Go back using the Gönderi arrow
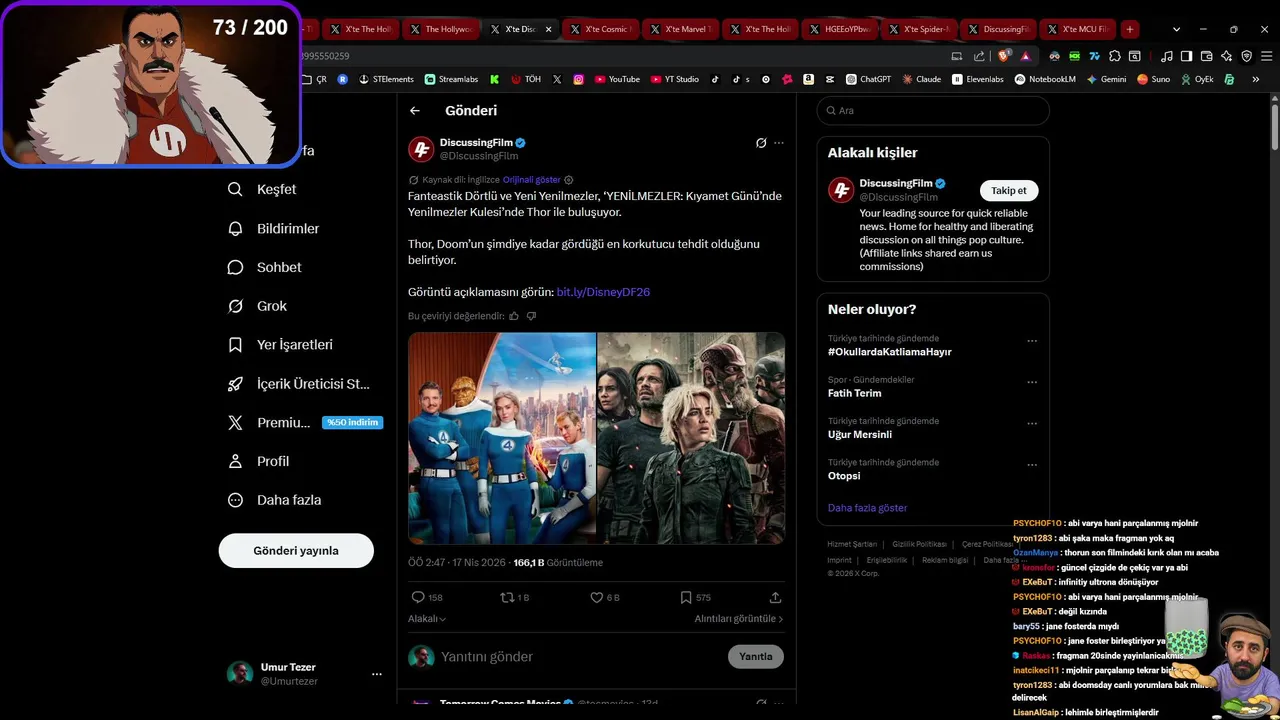Viewport: 1280px width, 720px height. (415, 111)
